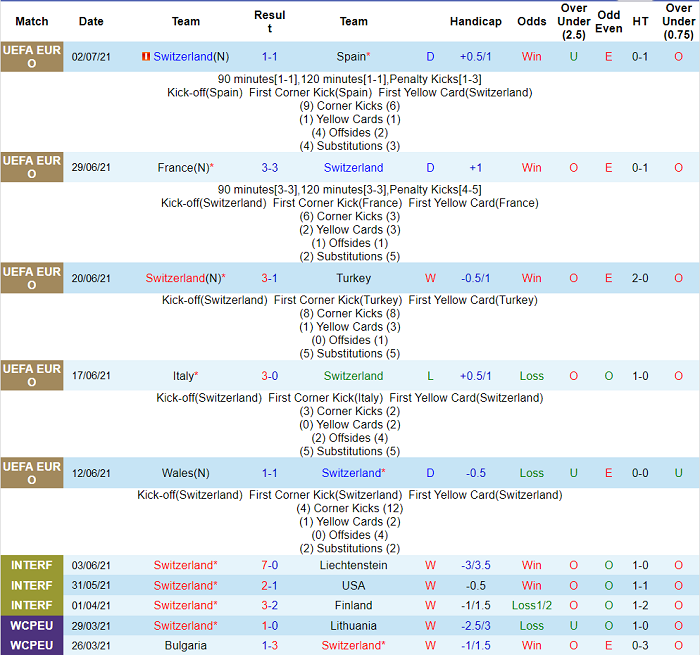Screen dimensions: 700x655
Task: Open the 7-0 match result
Action: click(x=270, y=565)
